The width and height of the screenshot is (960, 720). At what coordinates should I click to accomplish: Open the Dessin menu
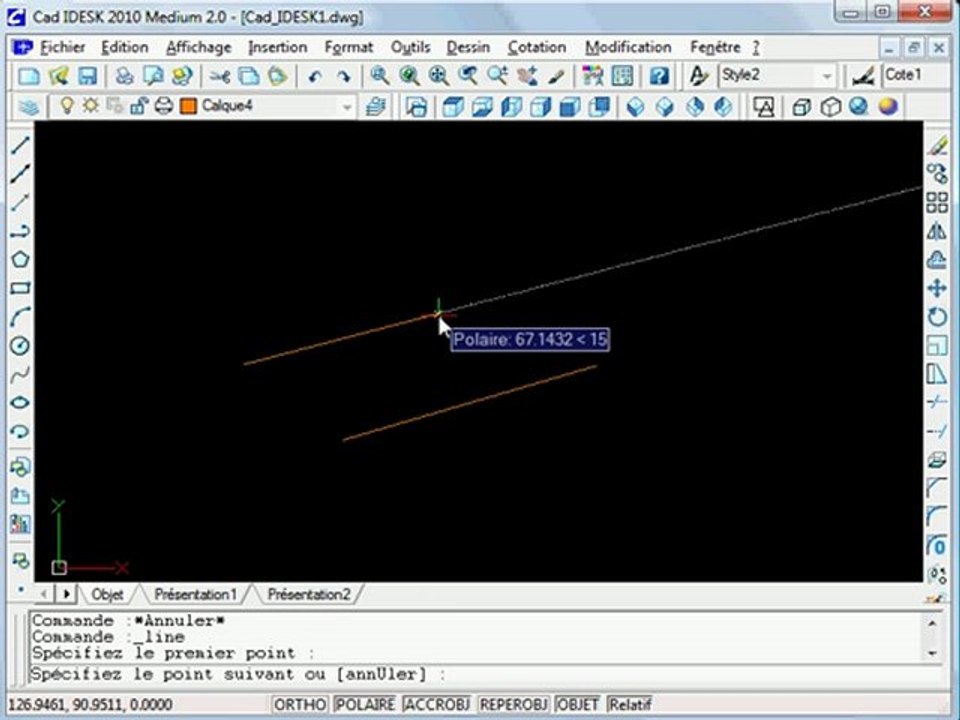click(x=468, y=47)
